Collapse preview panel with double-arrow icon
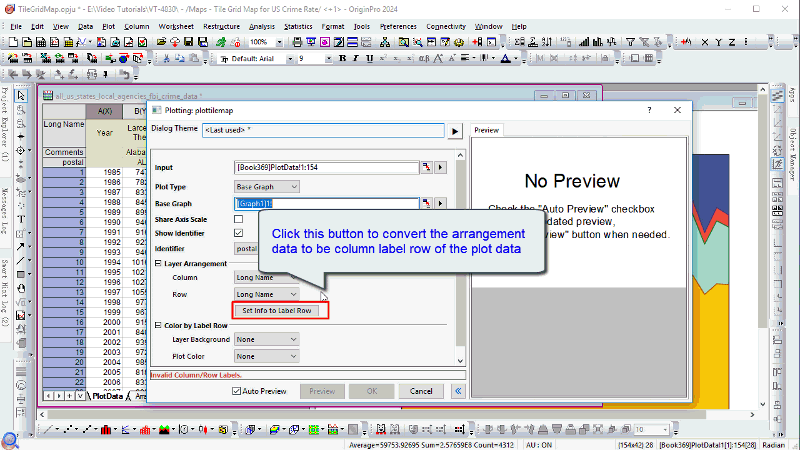The height and width of the screenshot is (450, 800). [x=459, y=392]
